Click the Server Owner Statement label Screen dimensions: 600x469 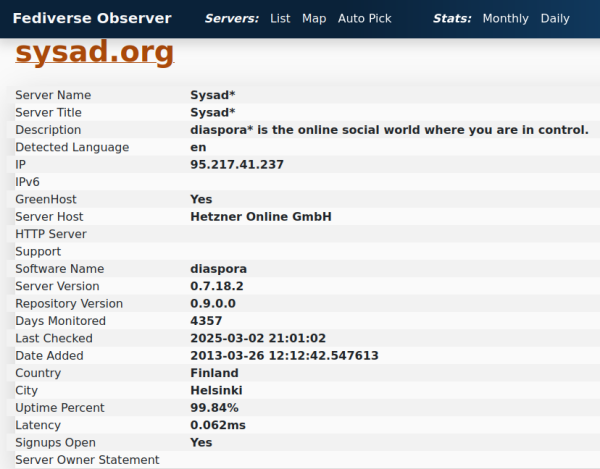(87, 460)
